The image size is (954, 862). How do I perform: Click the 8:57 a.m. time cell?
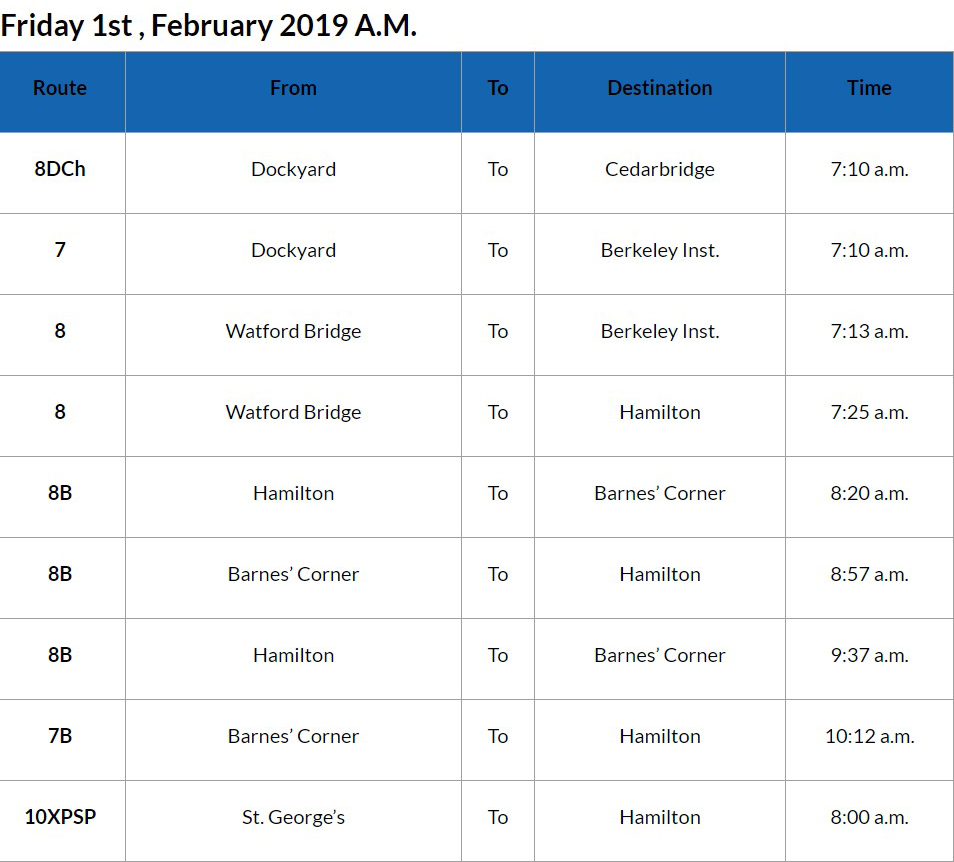coord(869,574)
